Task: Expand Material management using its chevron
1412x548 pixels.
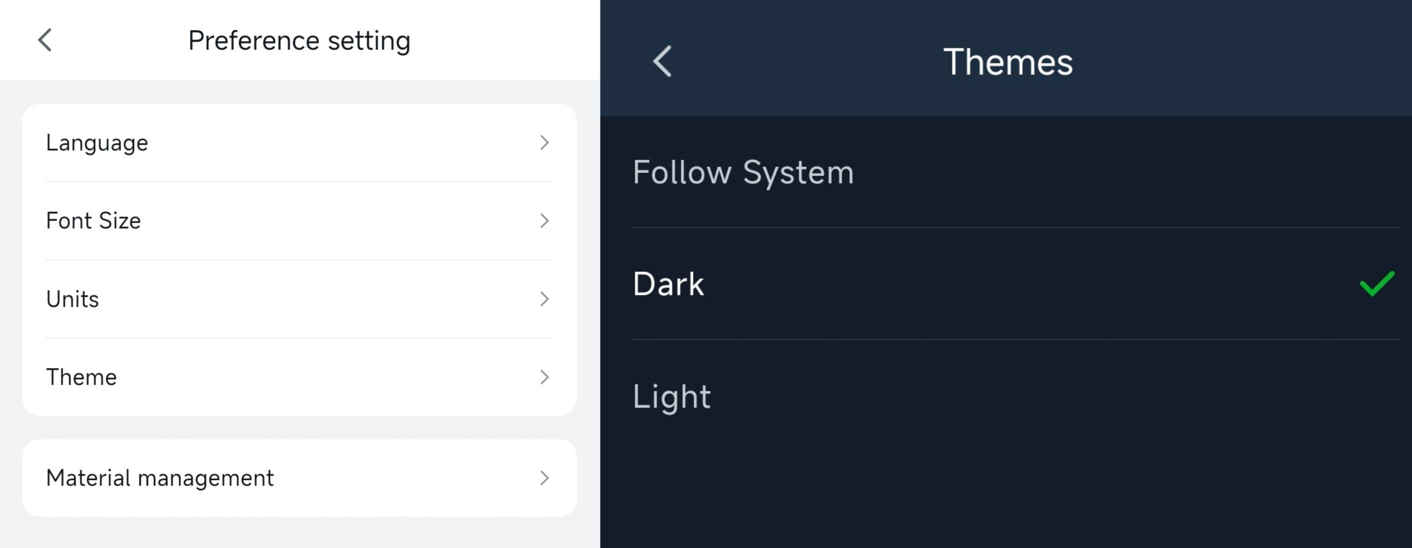Action: (x=544, y=478)
